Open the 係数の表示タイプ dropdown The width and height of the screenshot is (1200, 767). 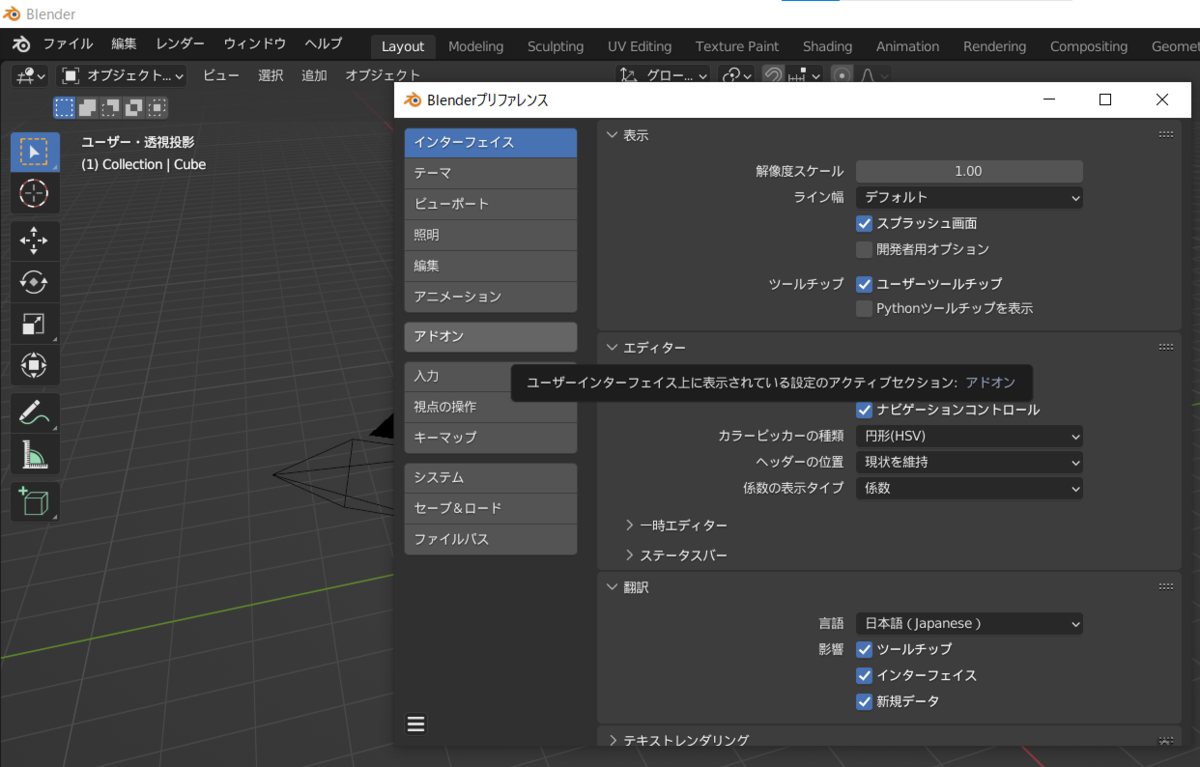(x=969, y=488)
